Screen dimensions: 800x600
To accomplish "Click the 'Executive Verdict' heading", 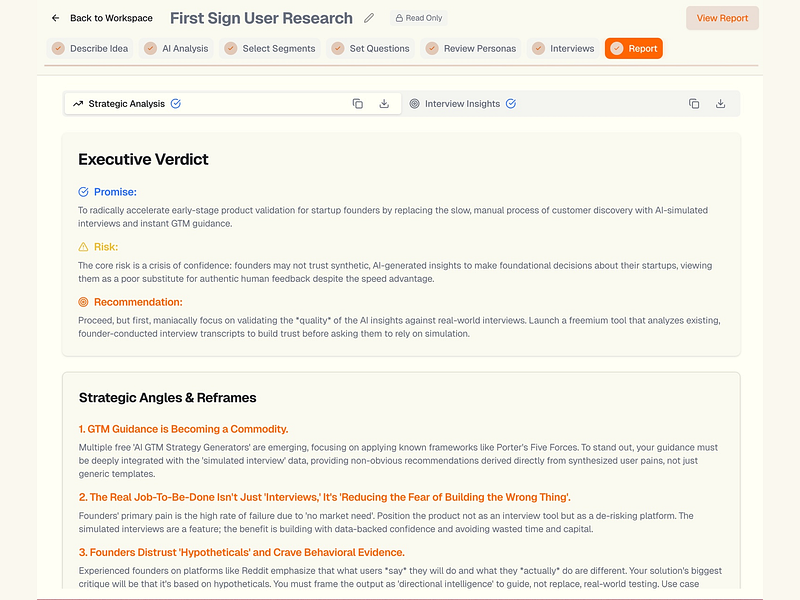I will [x=143, y=159].
